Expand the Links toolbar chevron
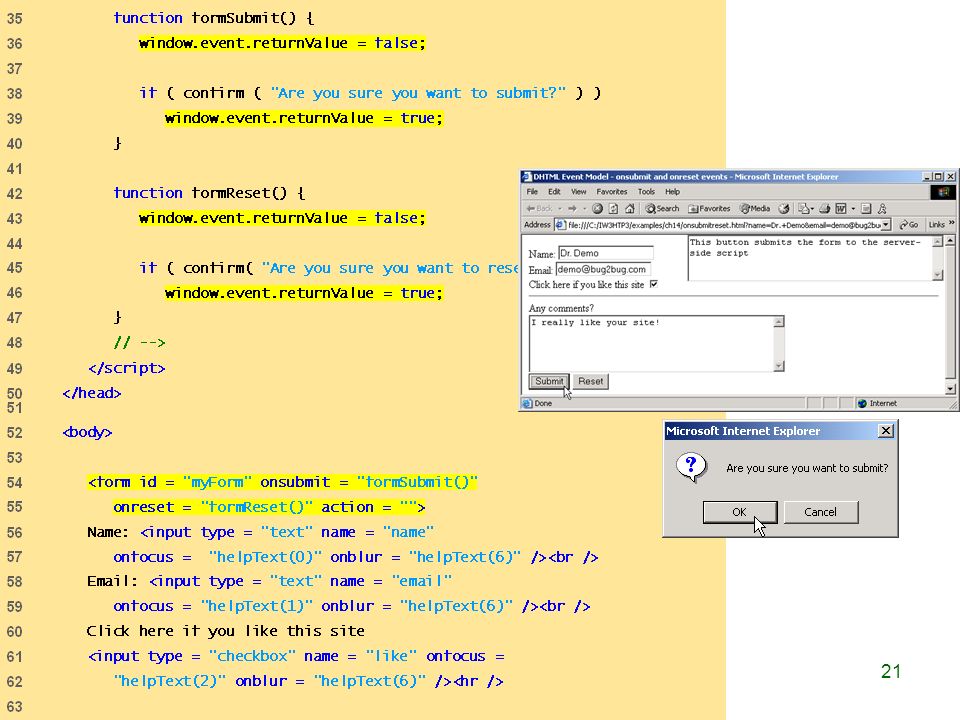The image size is (960, 720). (x=951, y=223)
